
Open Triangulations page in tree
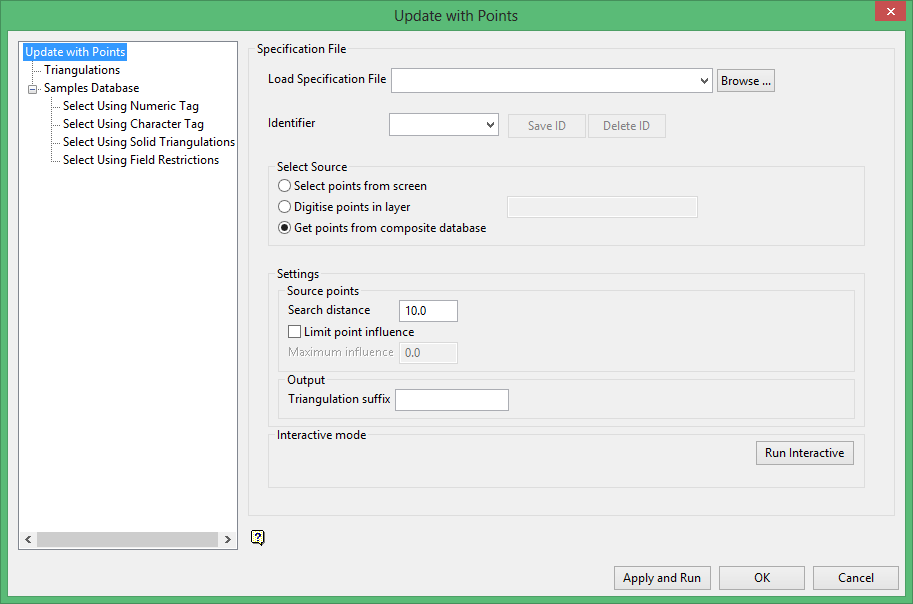pos(82,70)
